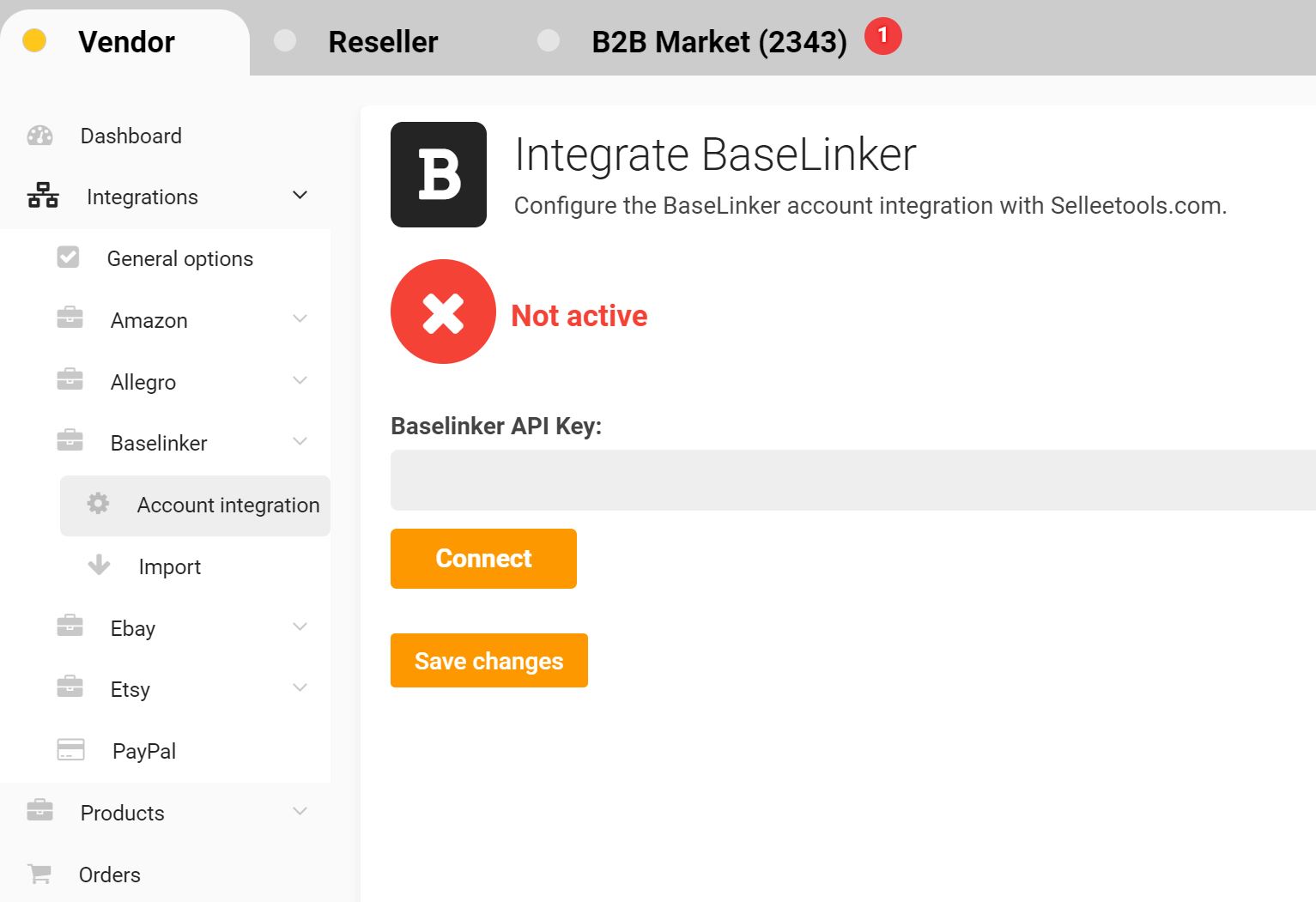Select the Reseller radio indicator
The width and height of the screenshot is (1316, 902).
[285, 41]
